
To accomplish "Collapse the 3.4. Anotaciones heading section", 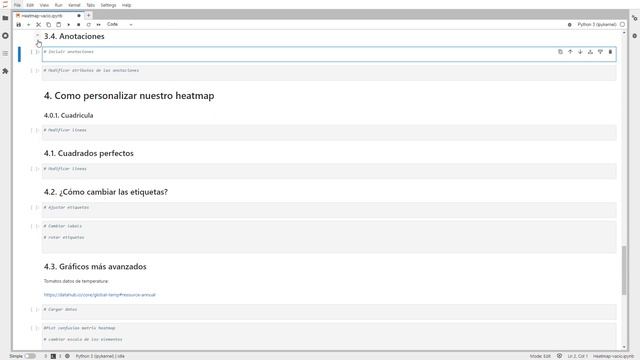I will coord(38,36).
